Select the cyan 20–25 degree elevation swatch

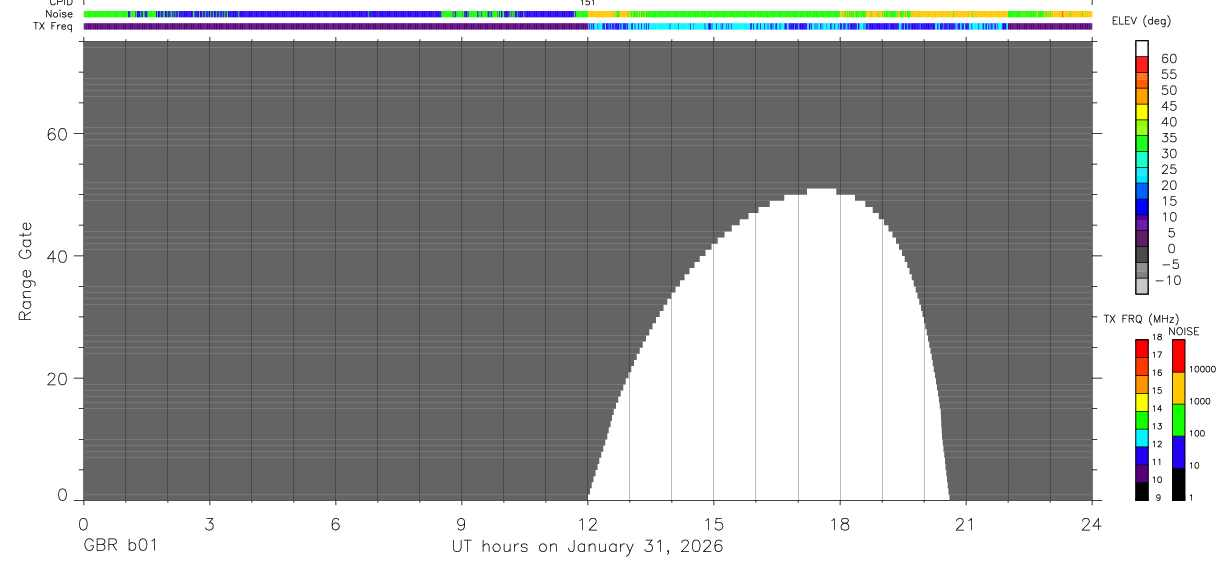coord(1142,176)
